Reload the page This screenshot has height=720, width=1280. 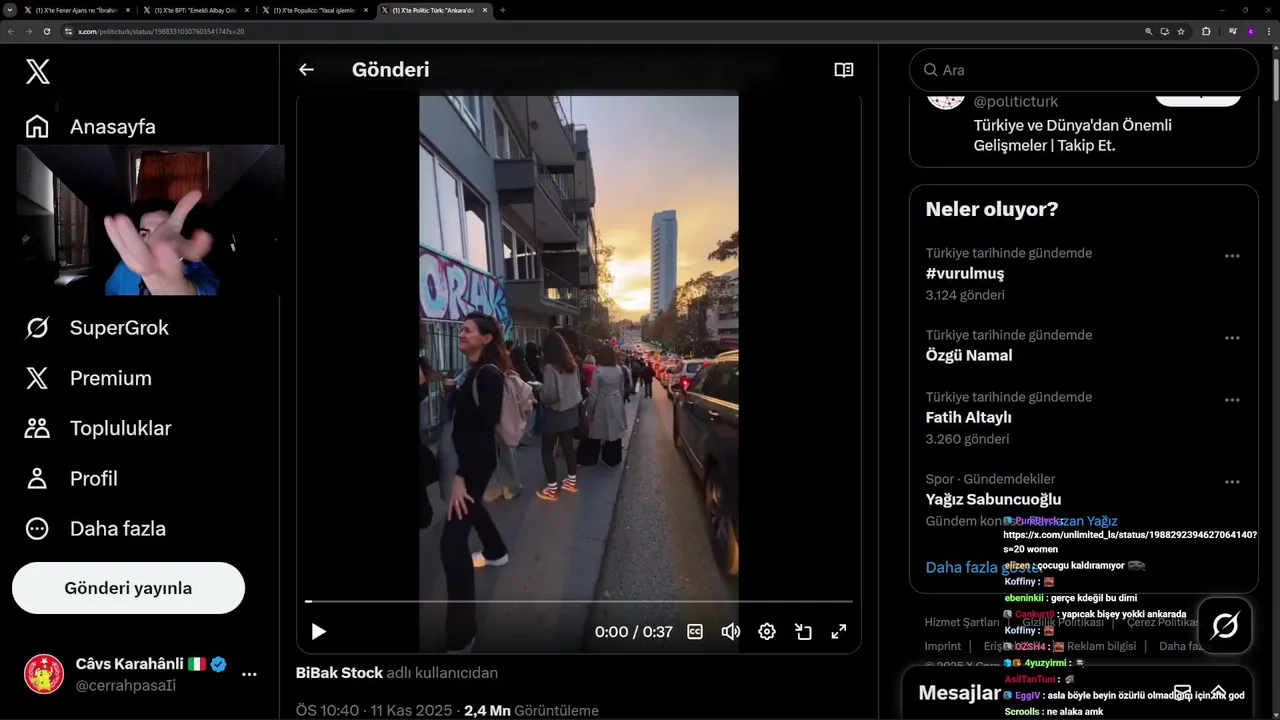pos(47,31)
